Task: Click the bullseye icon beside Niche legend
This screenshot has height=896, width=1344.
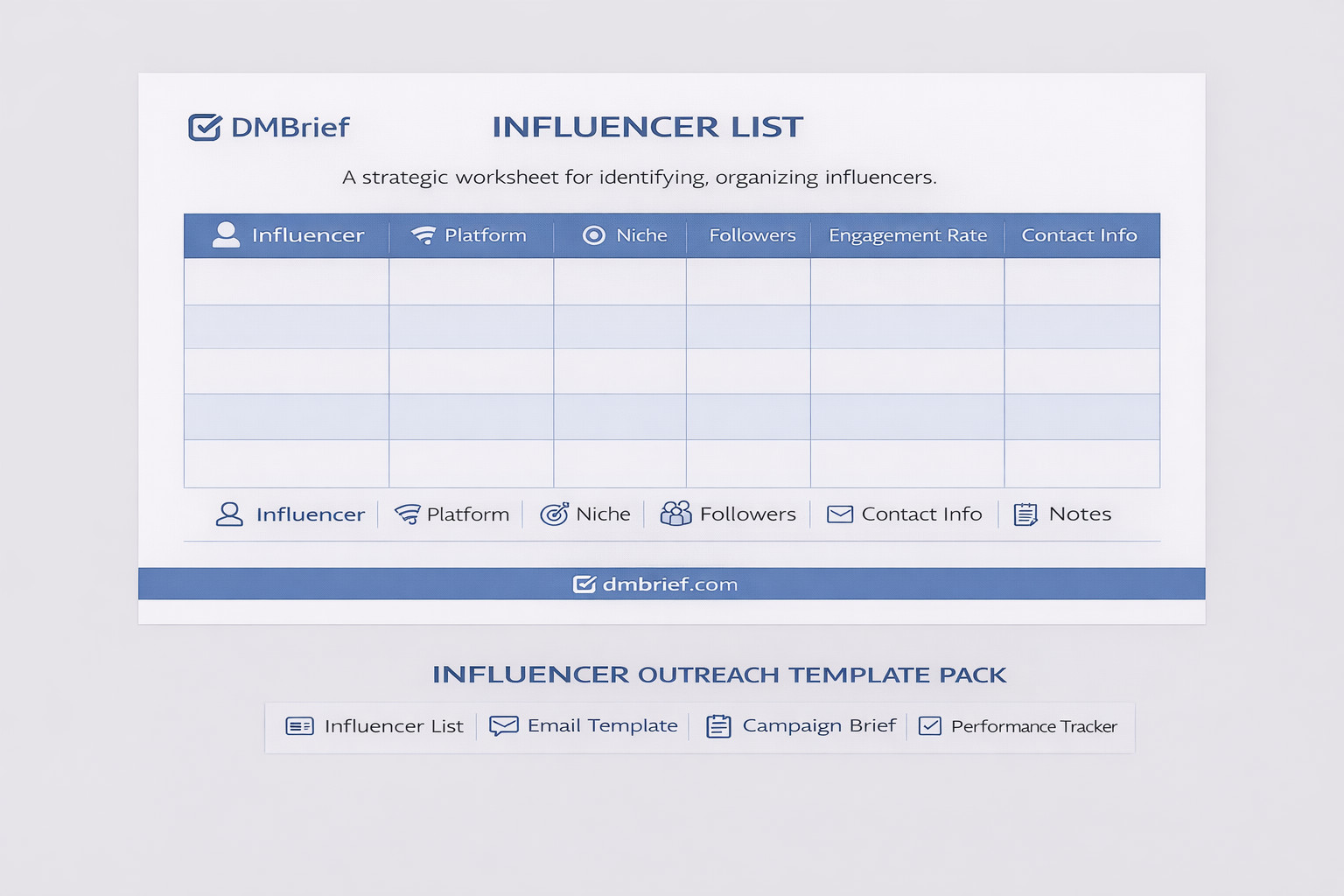Action: [x=554, y=514]
